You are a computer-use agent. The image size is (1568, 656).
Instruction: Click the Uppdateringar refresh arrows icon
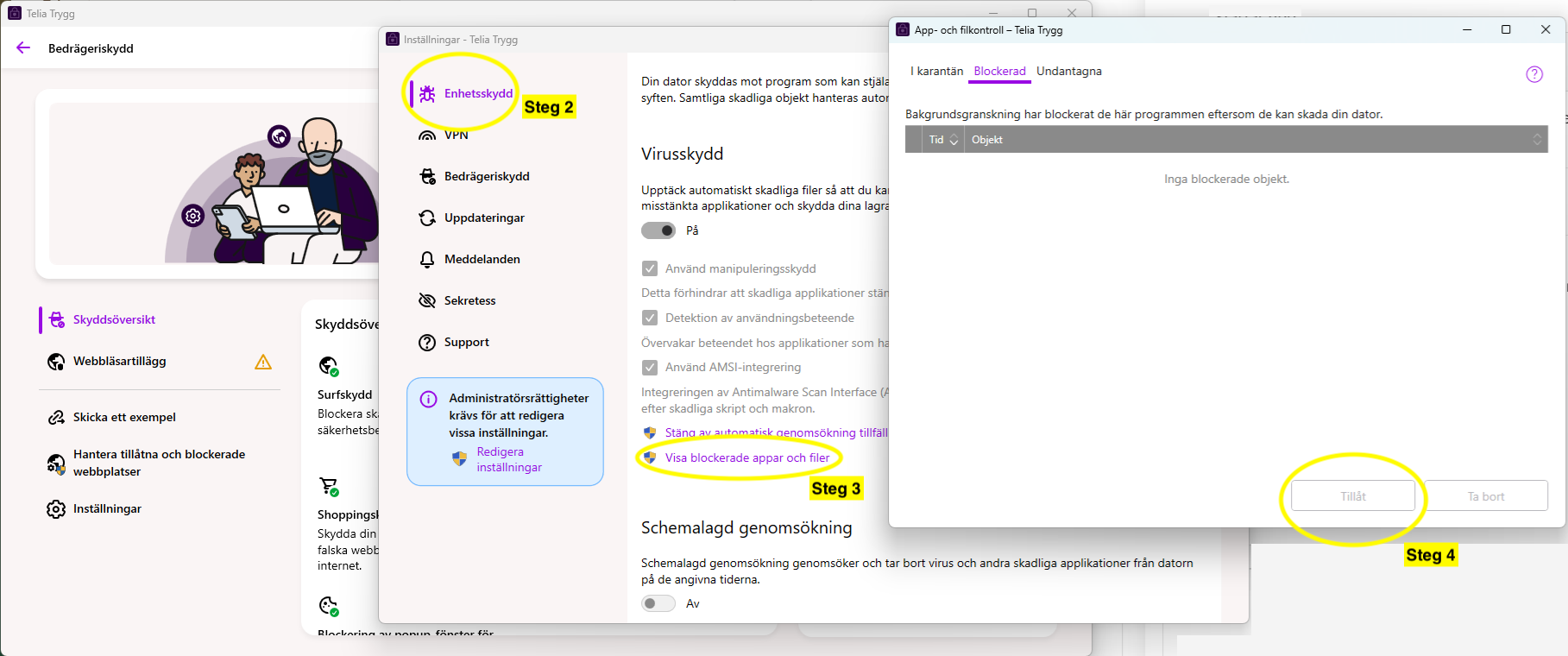click(427, 218)
